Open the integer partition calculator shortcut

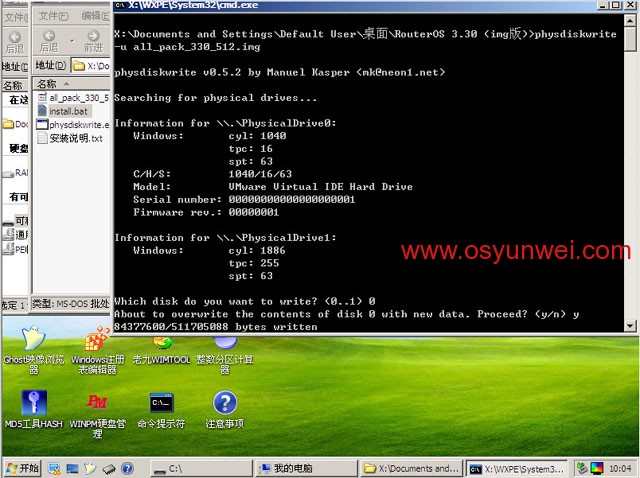click(x=225, y=353)
